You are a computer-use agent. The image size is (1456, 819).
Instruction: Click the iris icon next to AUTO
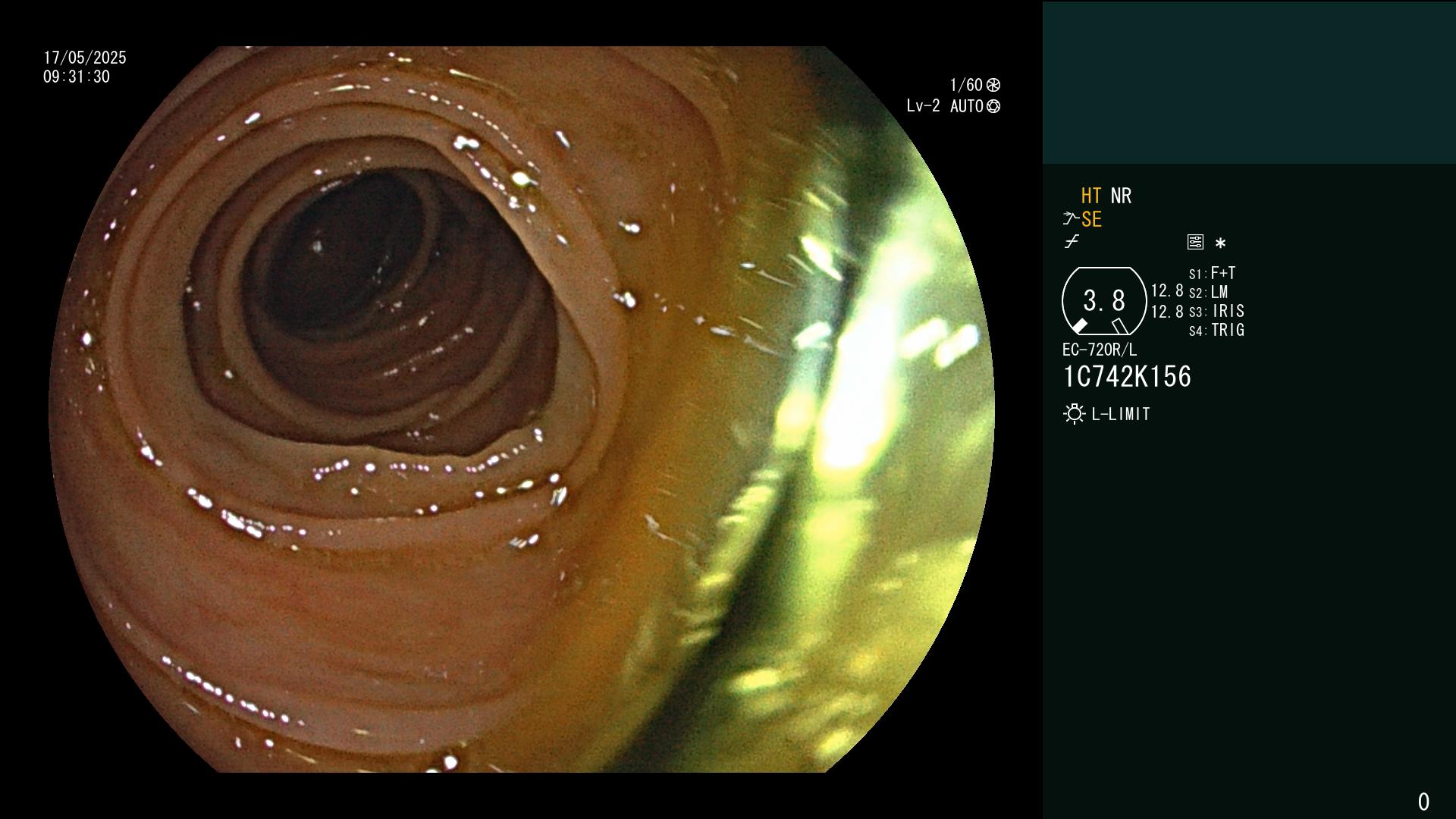pyautogui.click(x=993, y=106)
